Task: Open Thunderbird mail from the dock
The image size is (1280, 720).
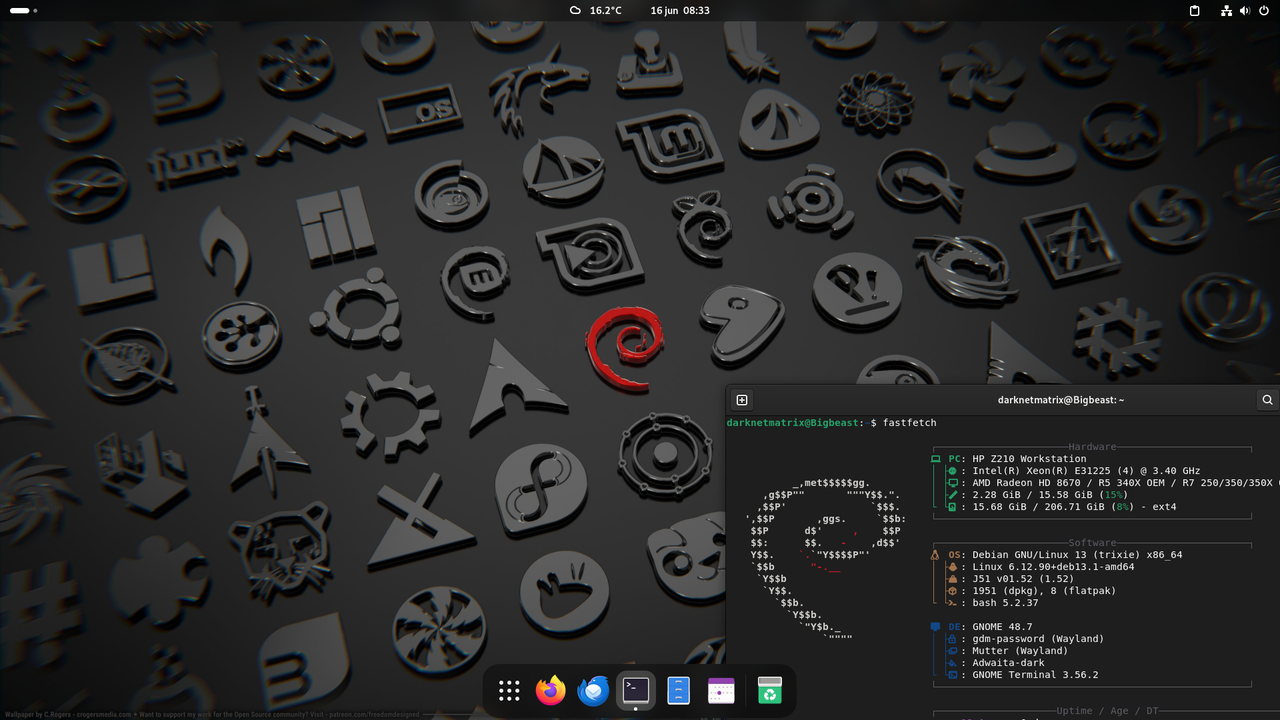Action: [593, 690]
